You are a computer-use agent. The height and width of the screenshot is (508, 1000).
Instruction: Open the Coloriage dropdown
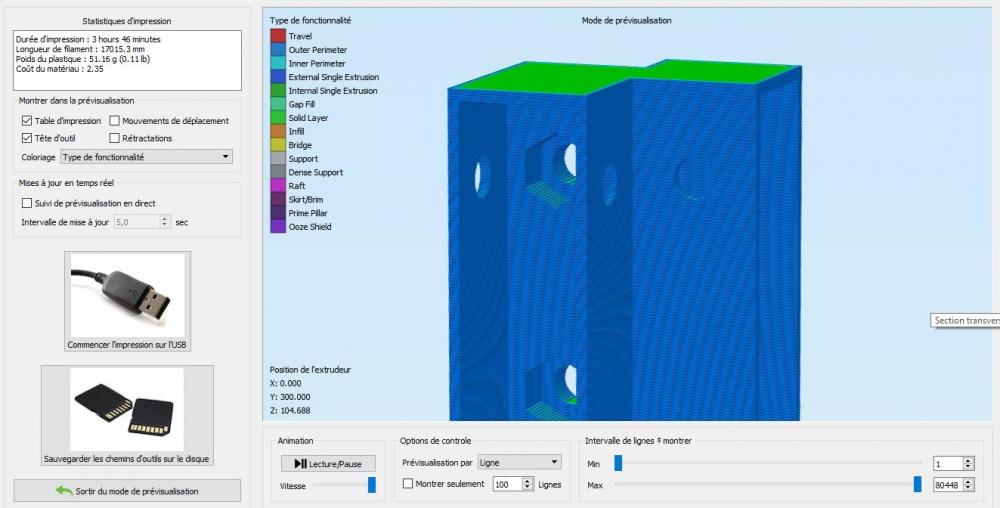146,157
